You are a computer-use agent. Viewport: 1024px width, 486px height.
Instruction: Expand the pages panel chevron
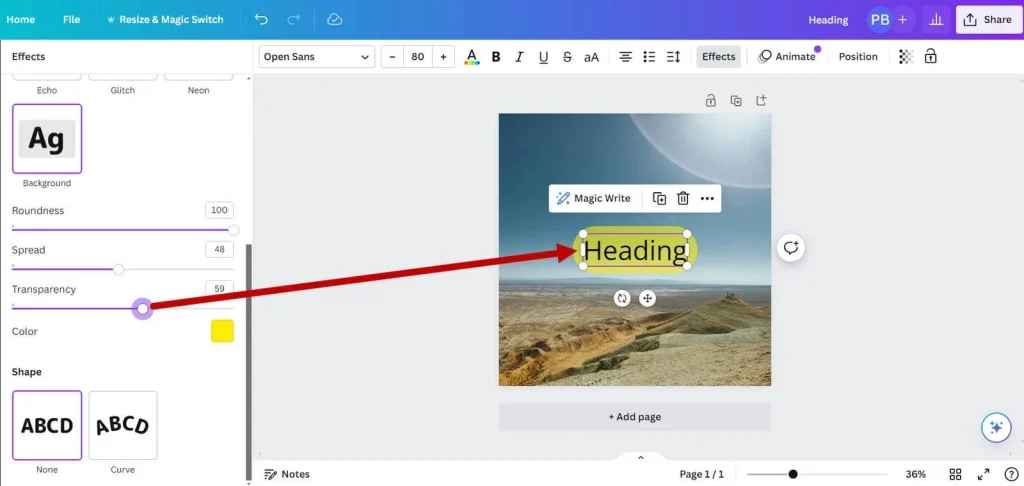click(x=641, y=458)
